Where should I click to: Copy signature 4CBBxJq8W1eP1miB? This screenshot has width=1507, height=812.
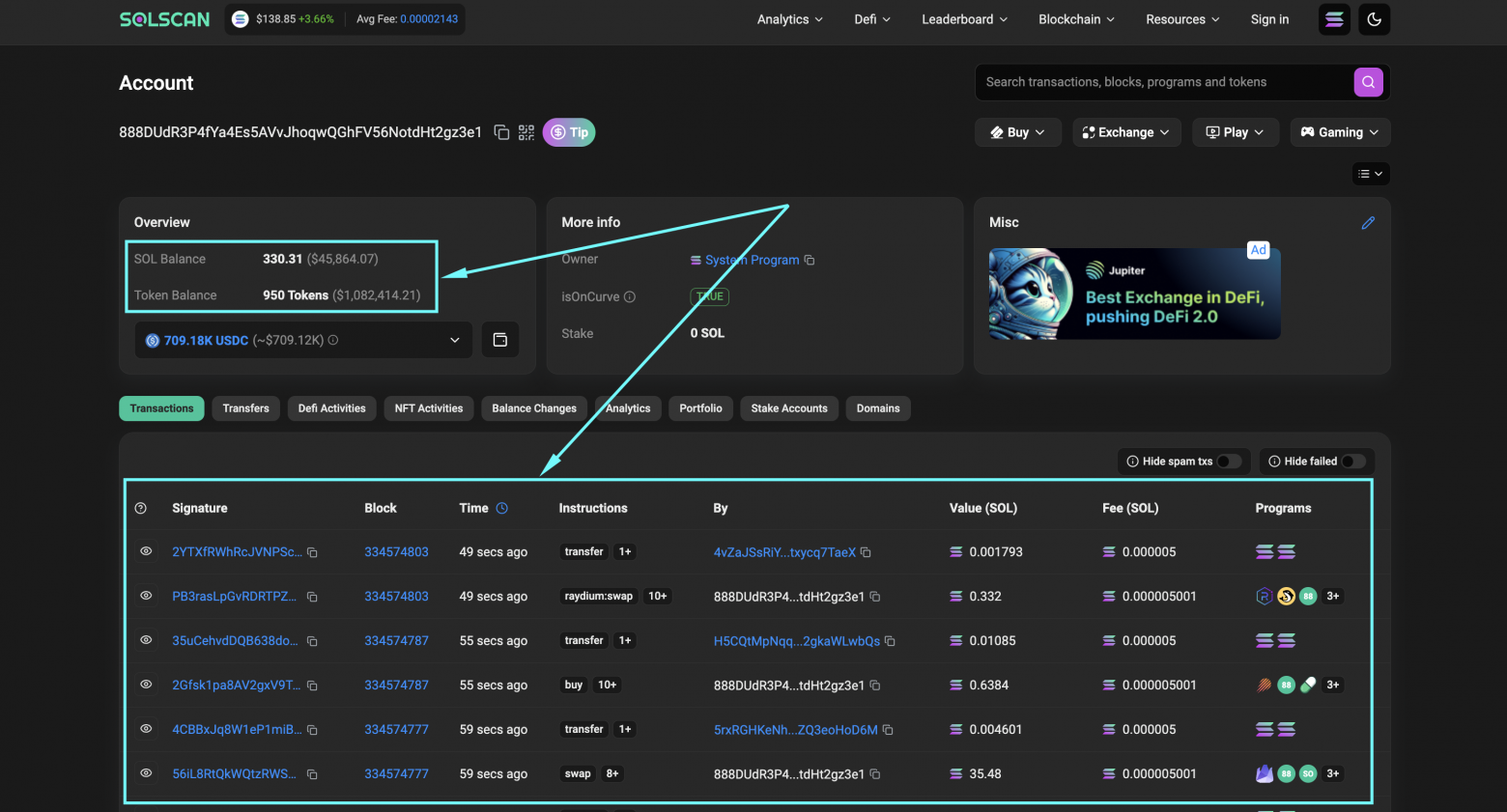pos(312,730)
